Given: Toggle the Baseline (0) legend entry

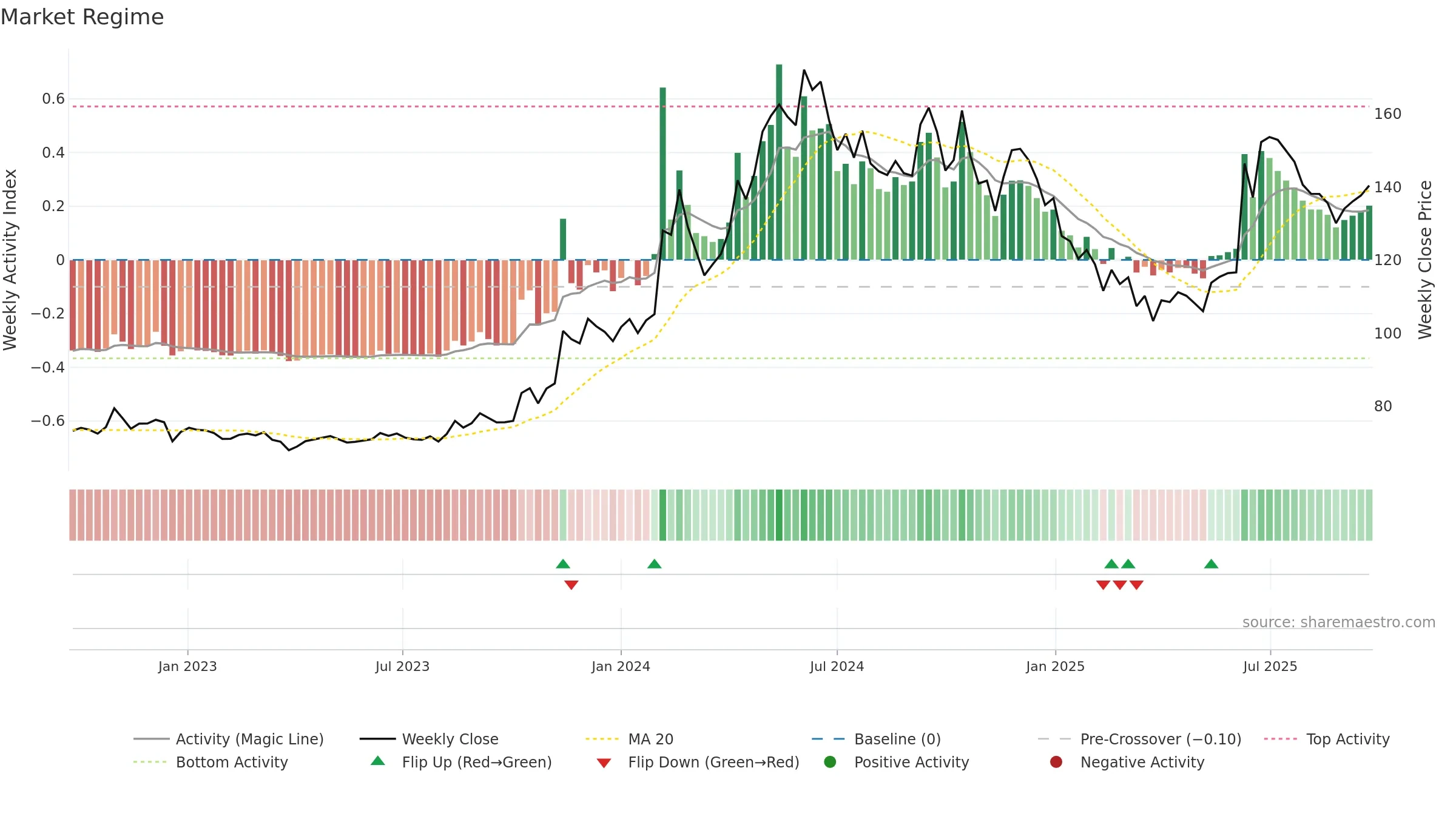Looking at the screenshot, I should (876, 739).
